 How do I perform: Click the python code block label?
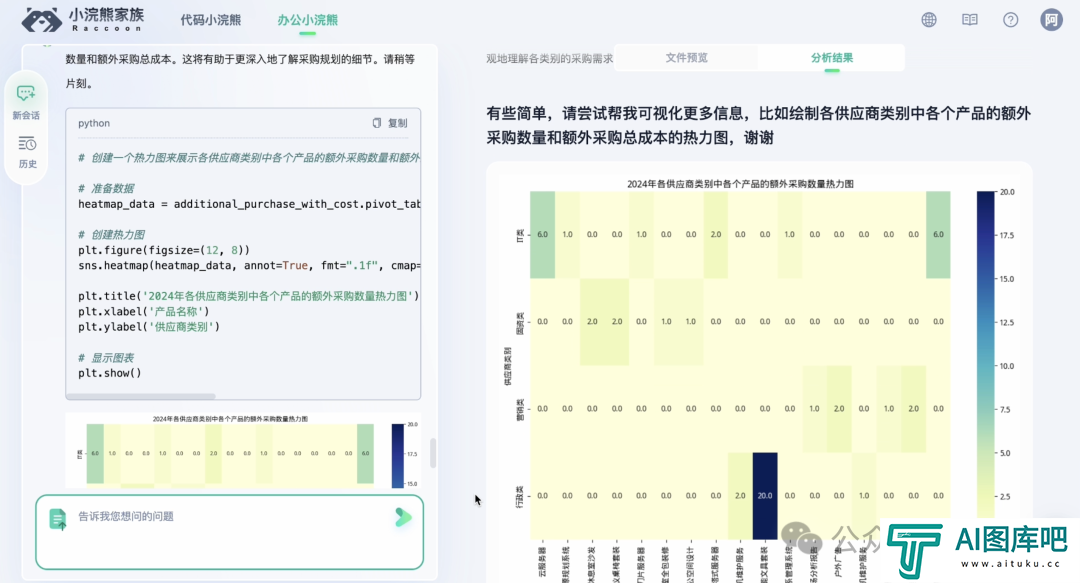click(x=94, y=123)
